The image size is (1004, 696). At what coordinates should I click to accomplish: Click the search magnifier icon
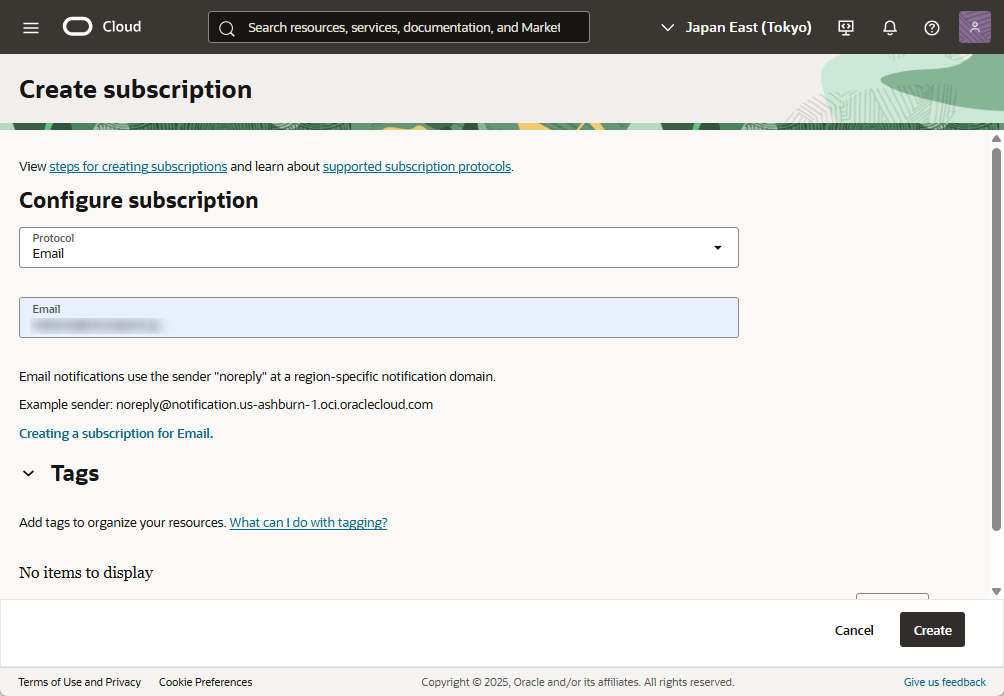227,28
